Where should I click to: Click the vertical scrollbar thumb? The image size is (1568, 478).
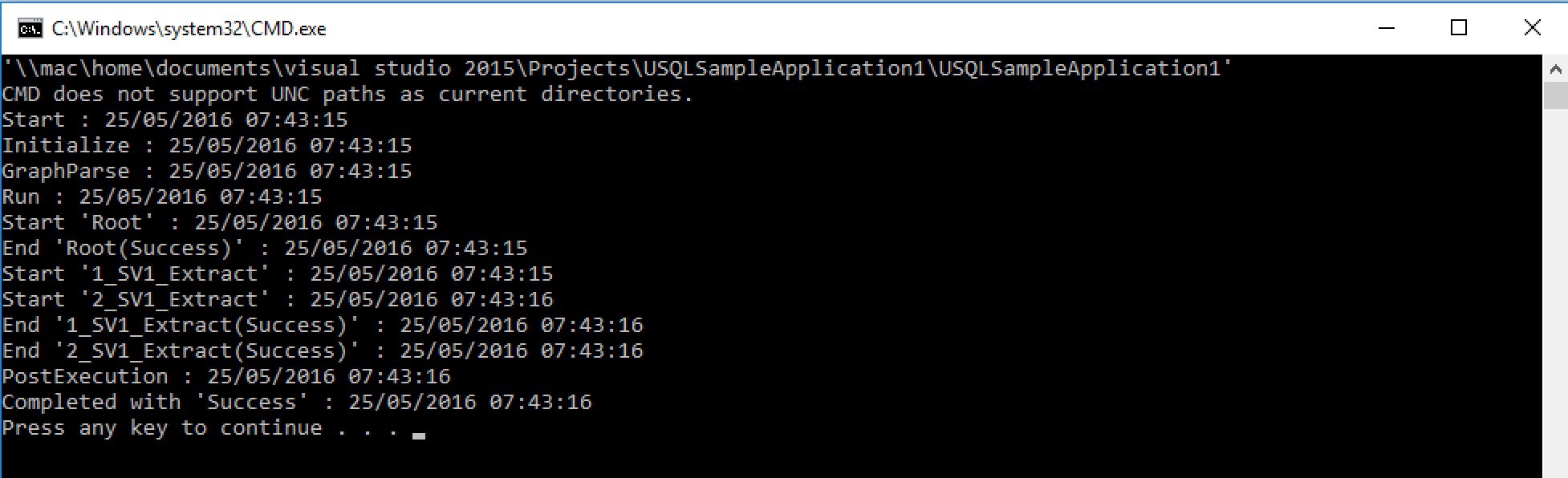[1555, 95]
